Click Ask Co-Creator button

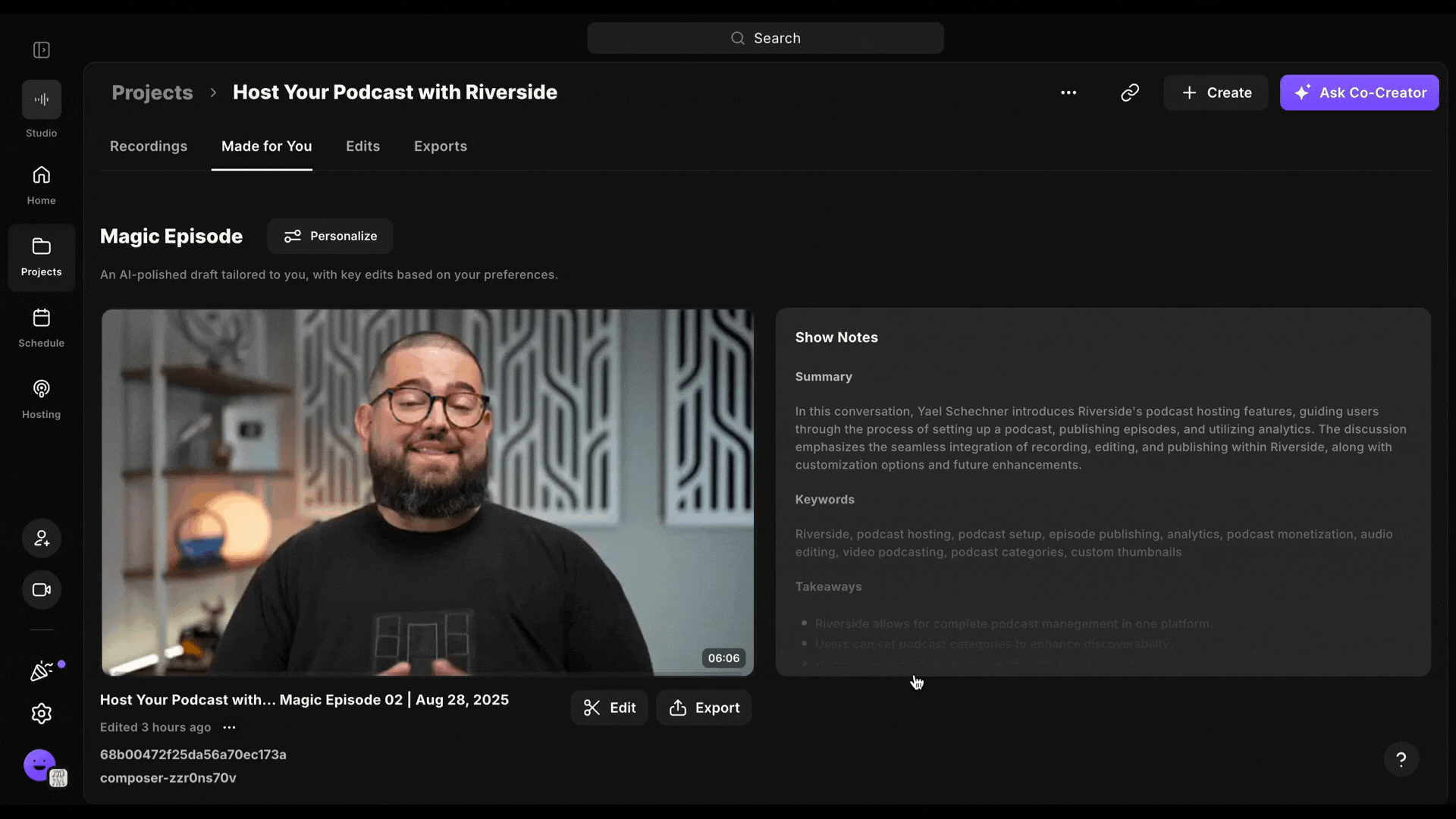point(1360,93)
